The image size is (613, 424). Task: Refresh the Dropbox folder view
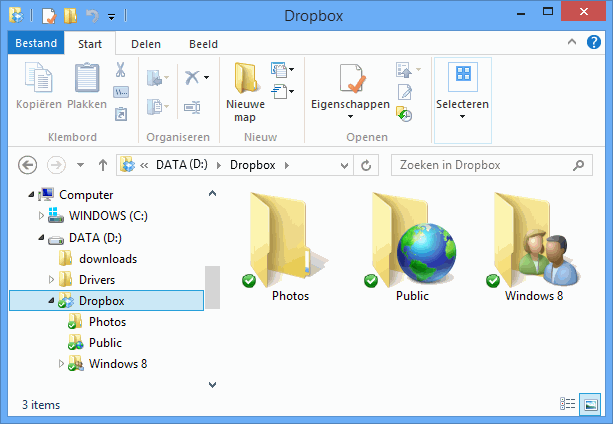tap(366, 165)
